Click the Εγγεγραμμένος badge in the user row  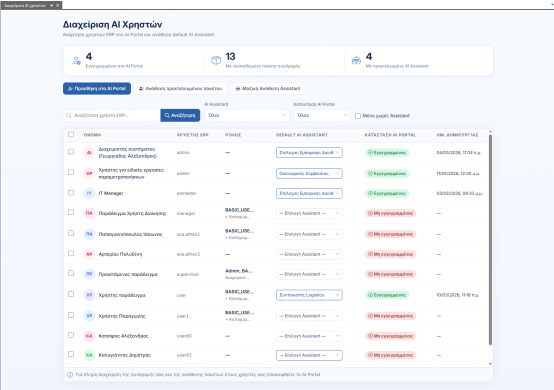pyautogui.click(x=387, y=295)
